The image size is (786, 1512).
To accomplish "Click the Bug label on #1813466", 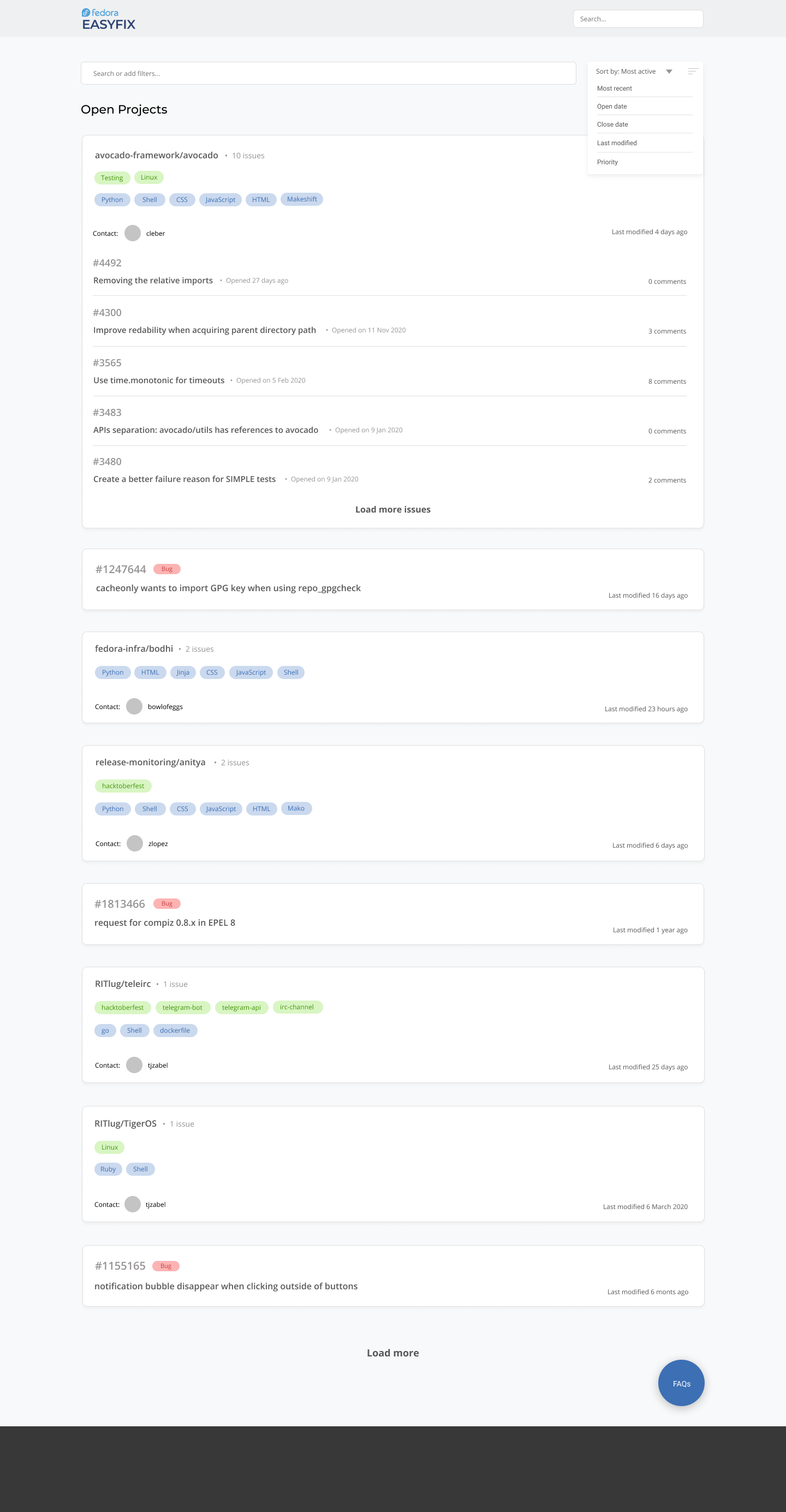I will (166, 903).
